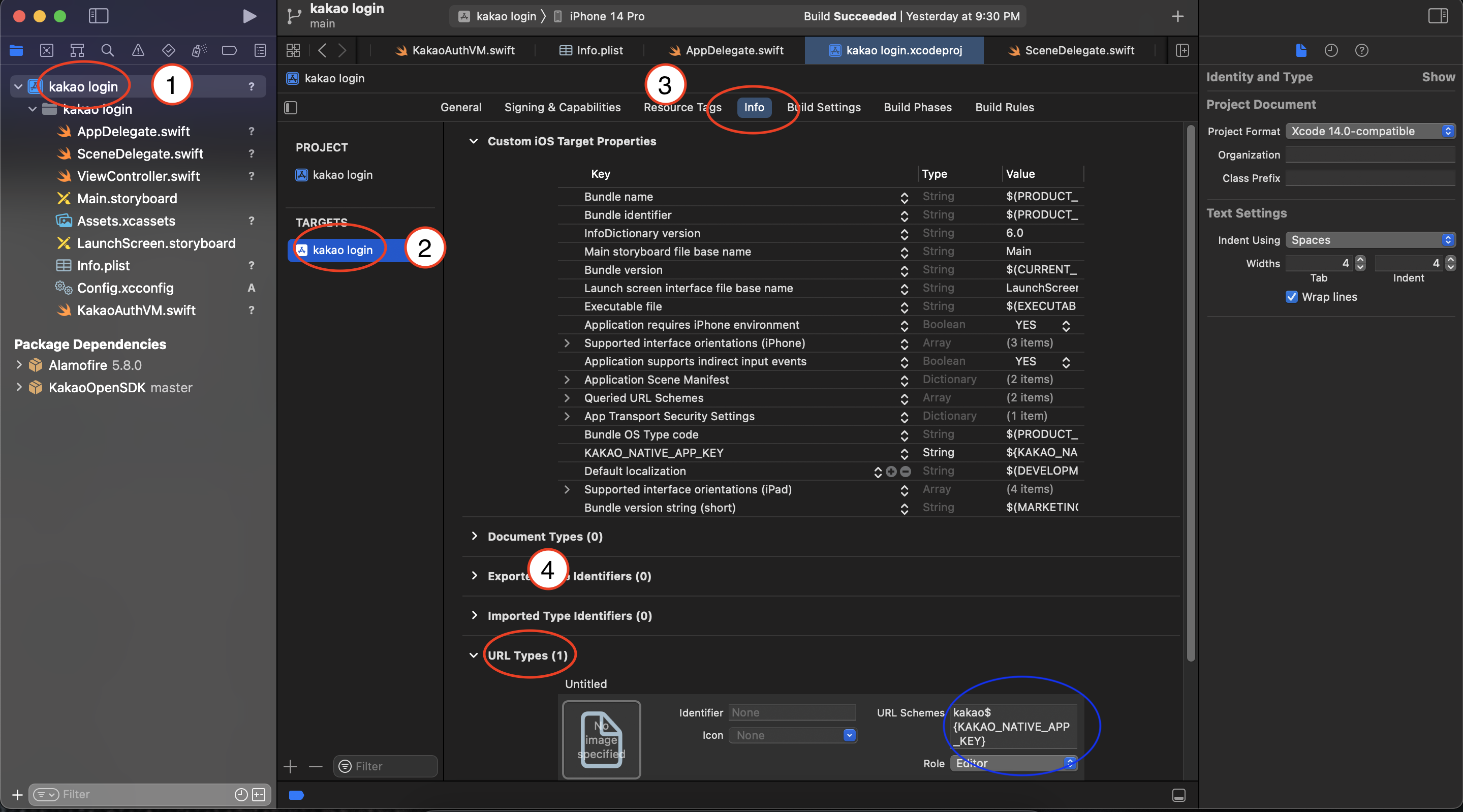Click the Organization text field
The image size is (1463, 812).
1369,154
